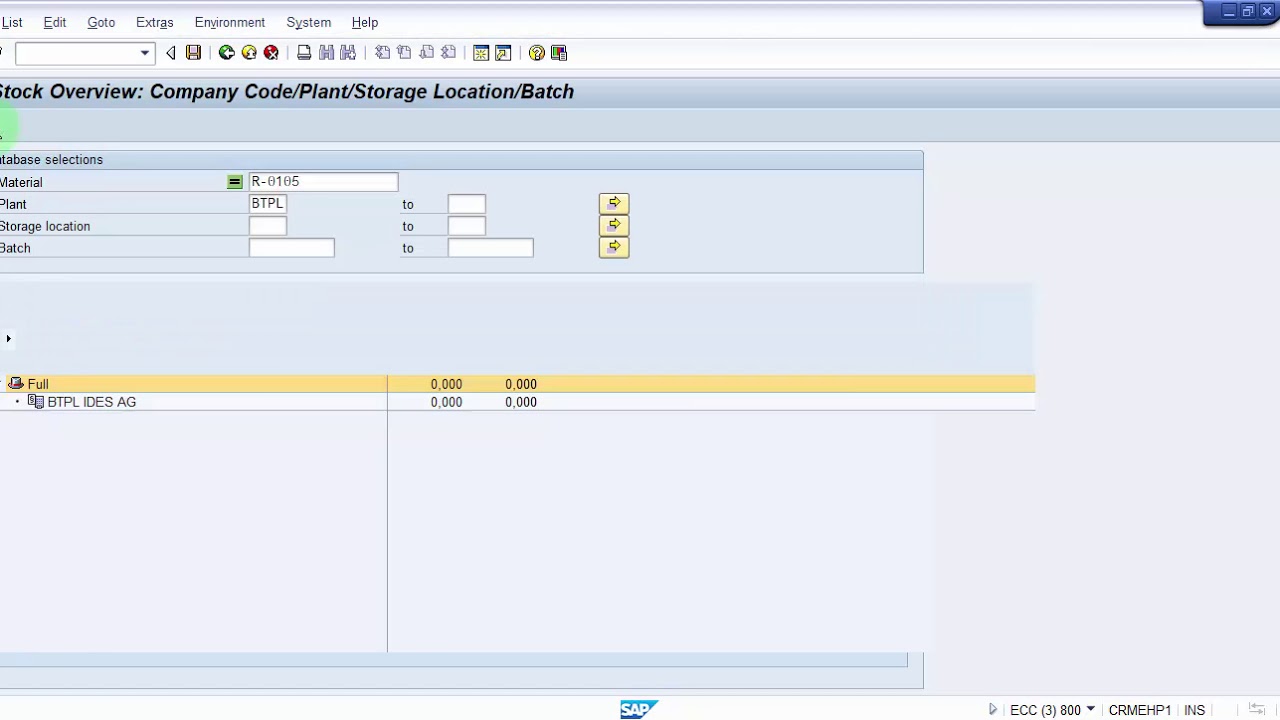
Task: Select the BTPL IDES AG tree row
Action: tap(517, 402)
